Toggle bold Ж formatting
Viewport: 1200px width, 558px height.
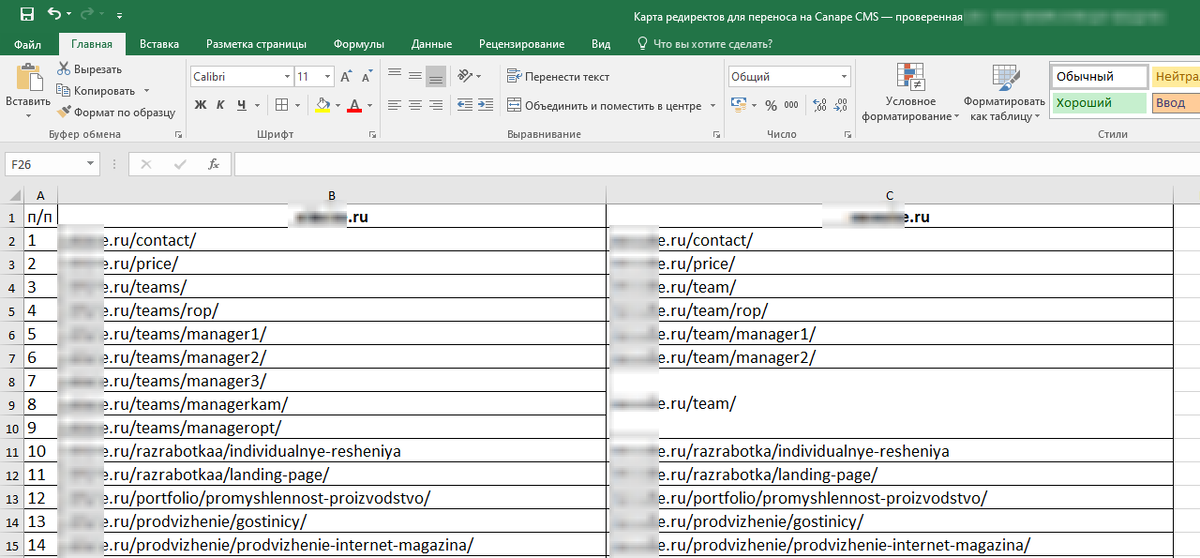(200, 105)
